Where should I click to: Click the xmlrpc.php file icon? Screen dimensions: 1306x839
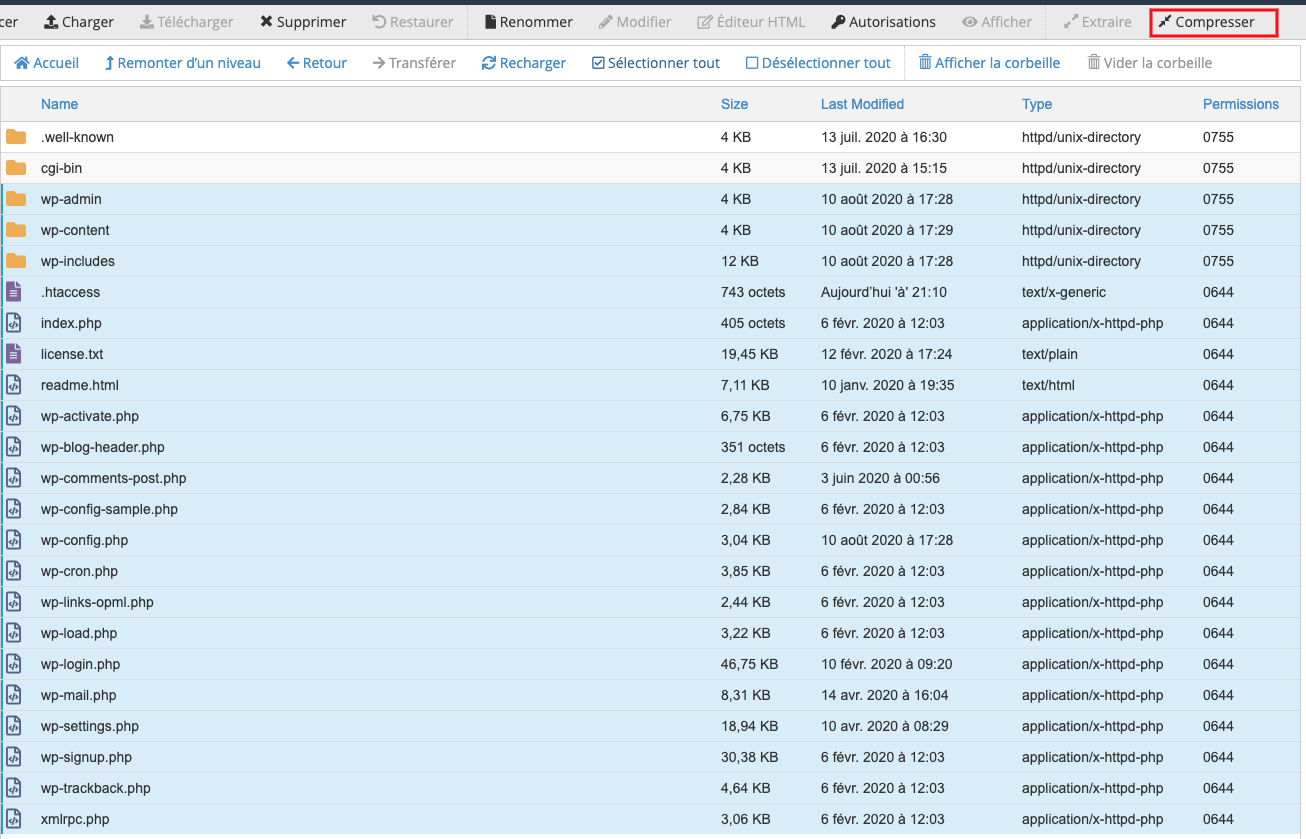click(14, 819)
